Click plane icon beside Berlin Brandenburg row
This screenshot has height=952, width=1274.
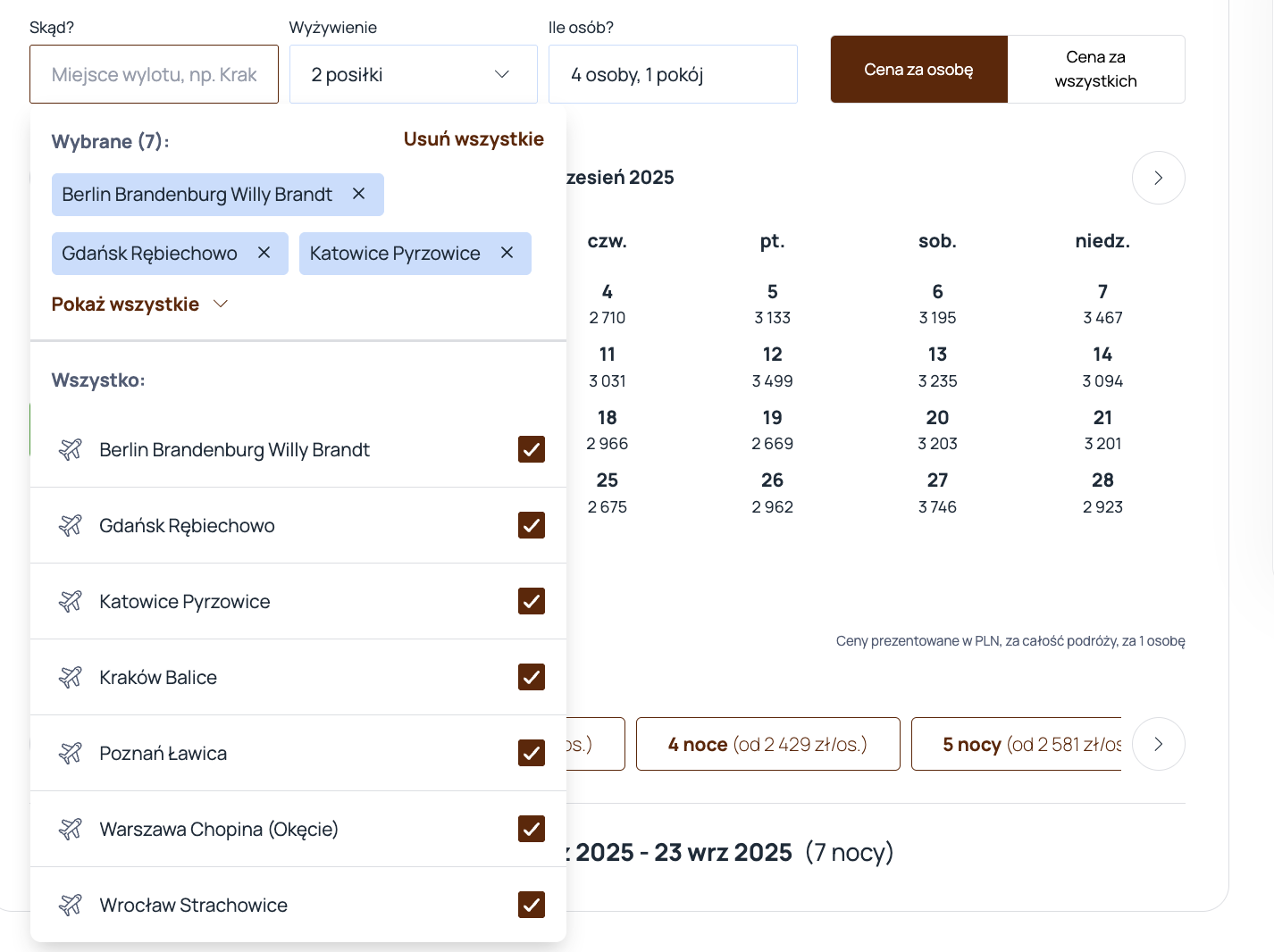(71, 449)
